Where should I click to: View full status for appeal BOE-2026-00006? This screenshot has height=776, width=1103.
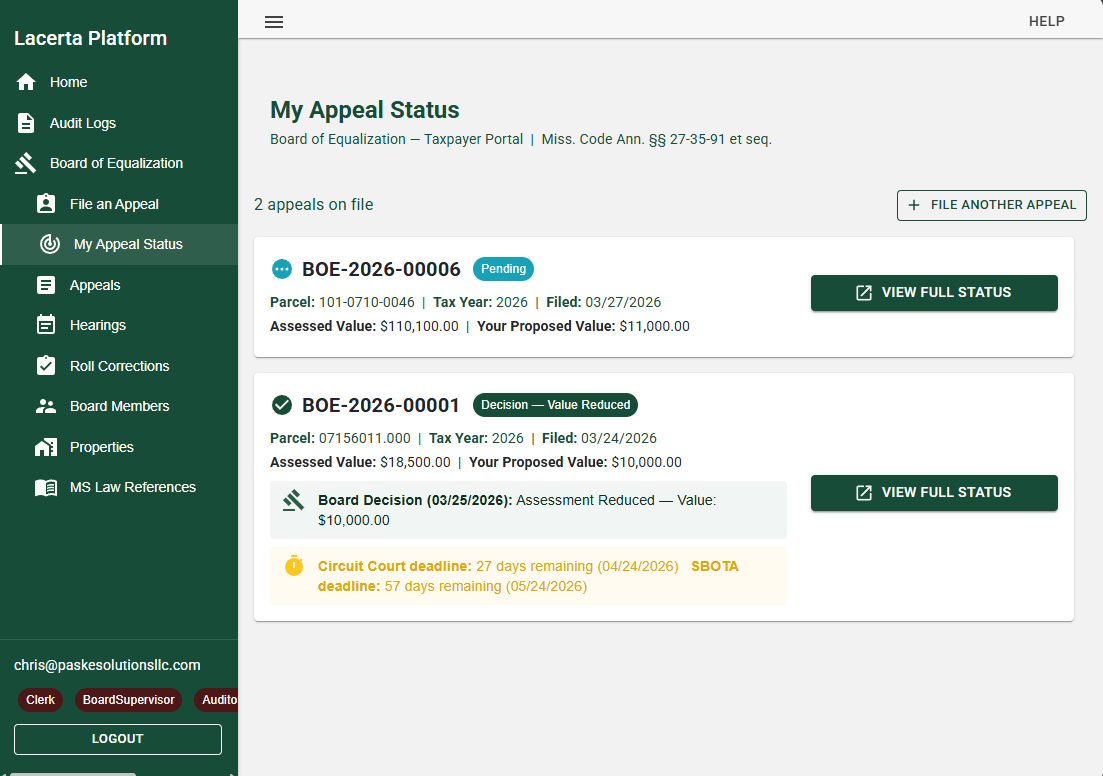click(934, 293)
